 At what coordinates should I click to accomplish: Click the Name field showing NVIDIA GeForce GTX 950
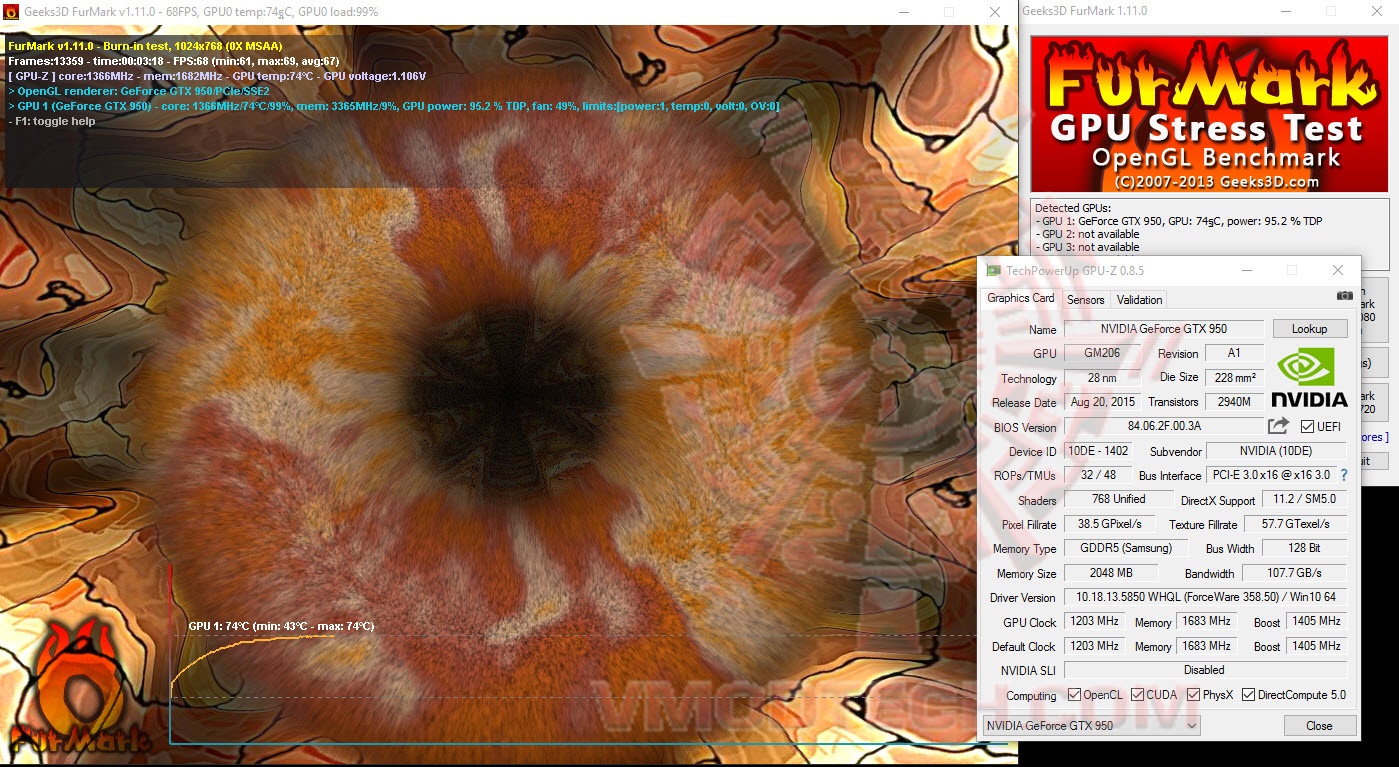[x=1163, y=329]
